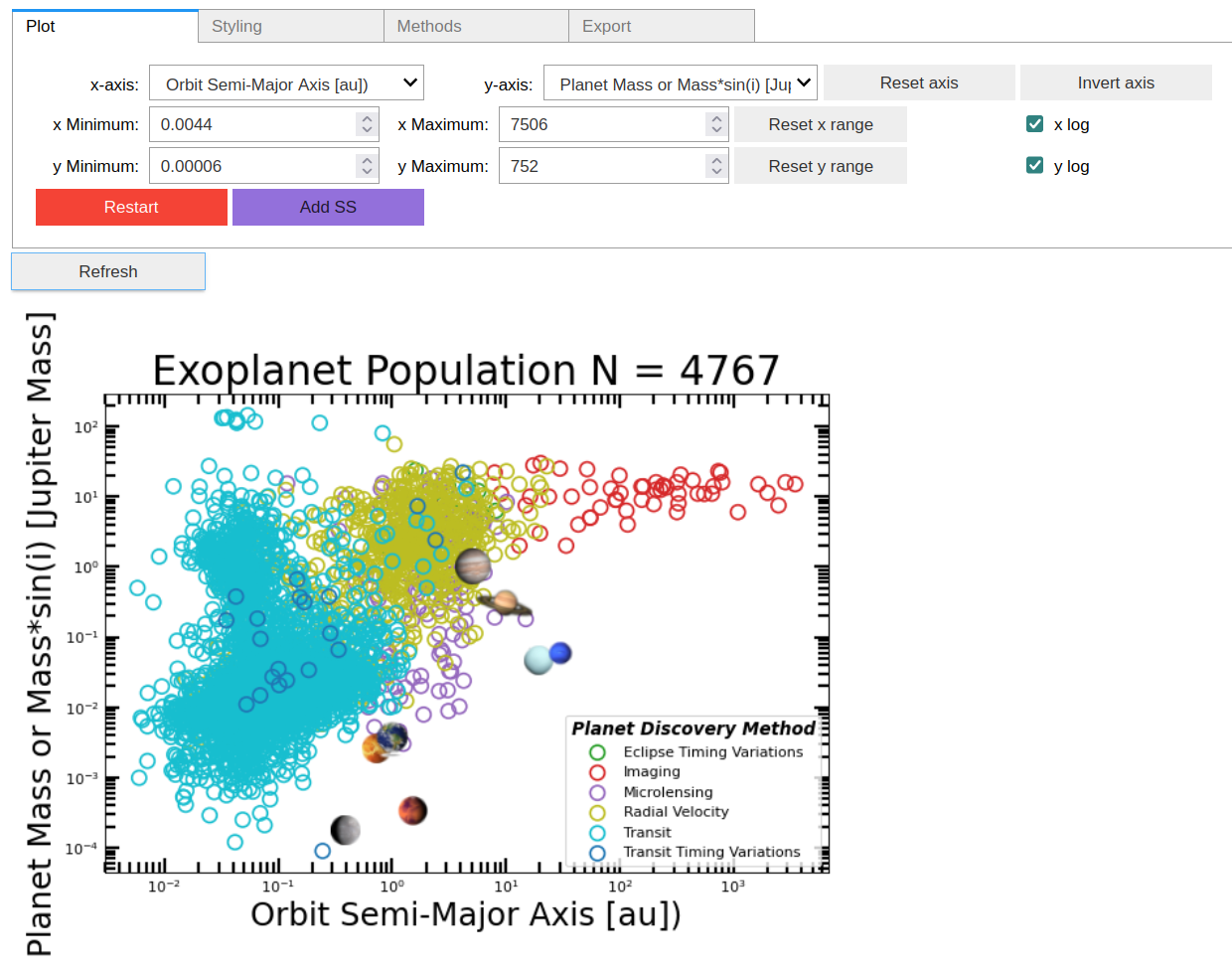Click the Earth image on the plot

393,735
